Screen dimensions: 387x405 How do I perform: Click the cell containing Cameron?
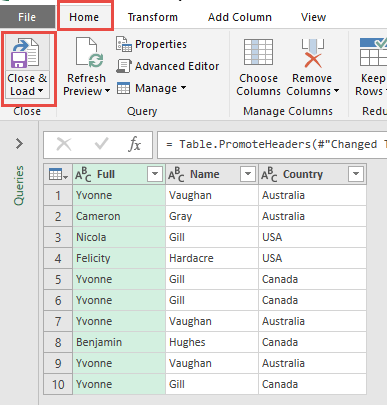(x=119, y=216)
